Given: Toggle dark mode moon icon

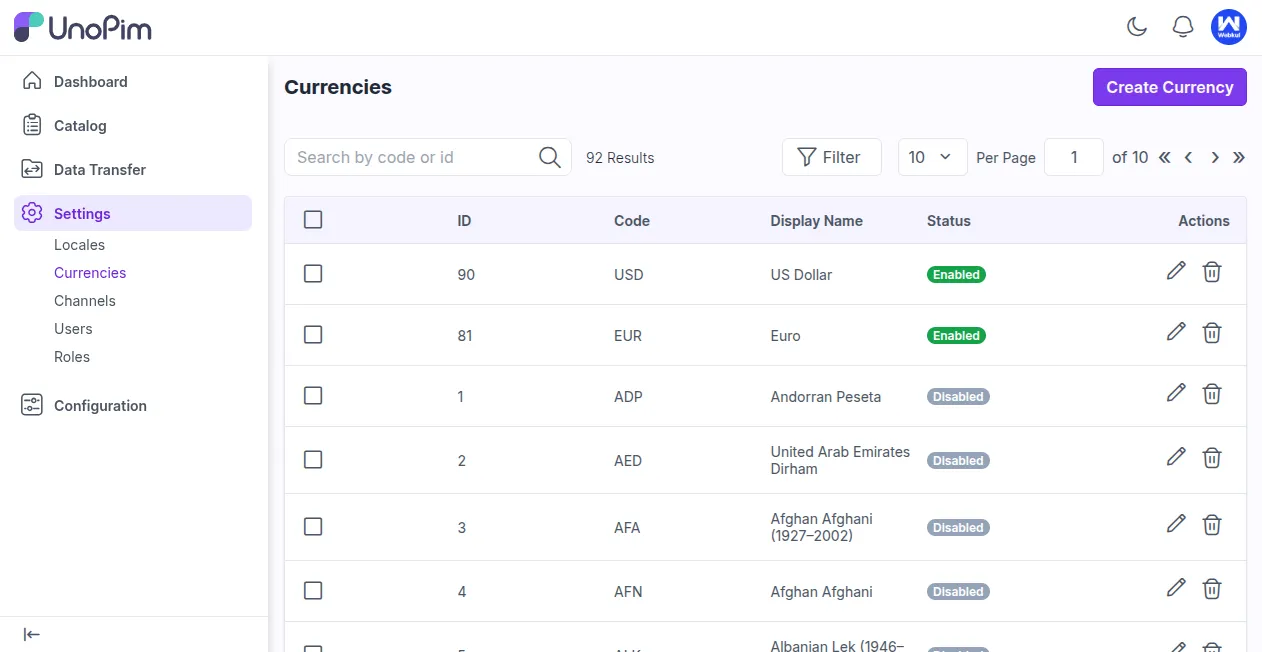Looking at the screenshot, I should click(x=1137, y=27).
